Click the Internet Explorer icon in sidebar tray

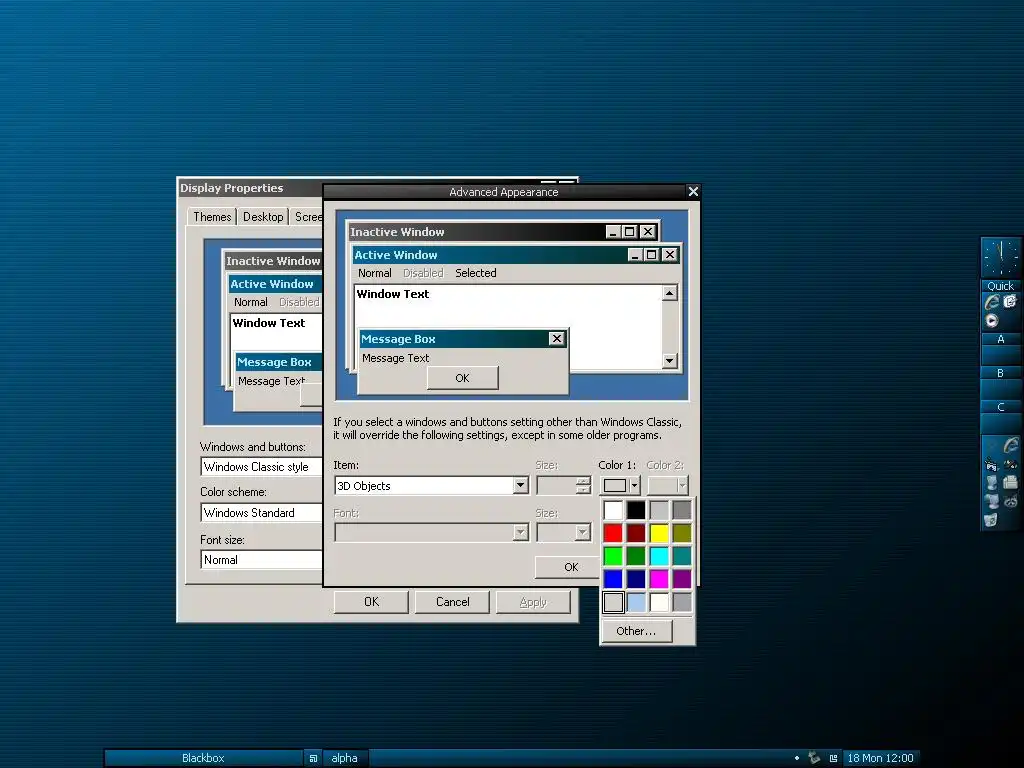click(1011, 445)
